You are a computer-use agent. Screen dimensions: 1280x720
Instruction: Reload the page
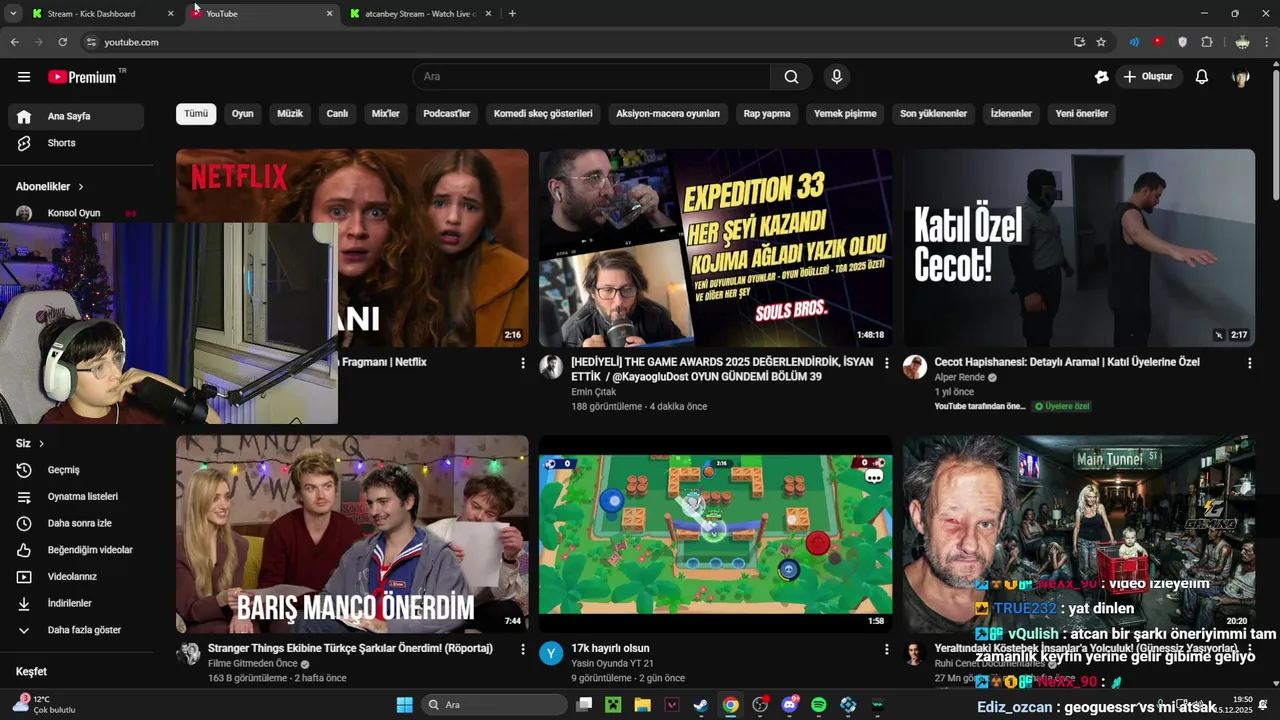62,42
